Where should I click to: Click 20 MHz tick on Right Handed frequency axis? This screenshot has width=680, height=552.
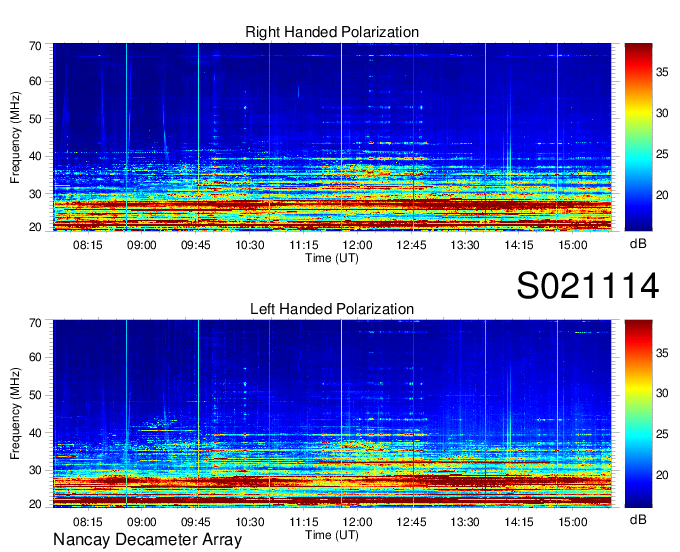pyautogui.click(x=35, y=227)
